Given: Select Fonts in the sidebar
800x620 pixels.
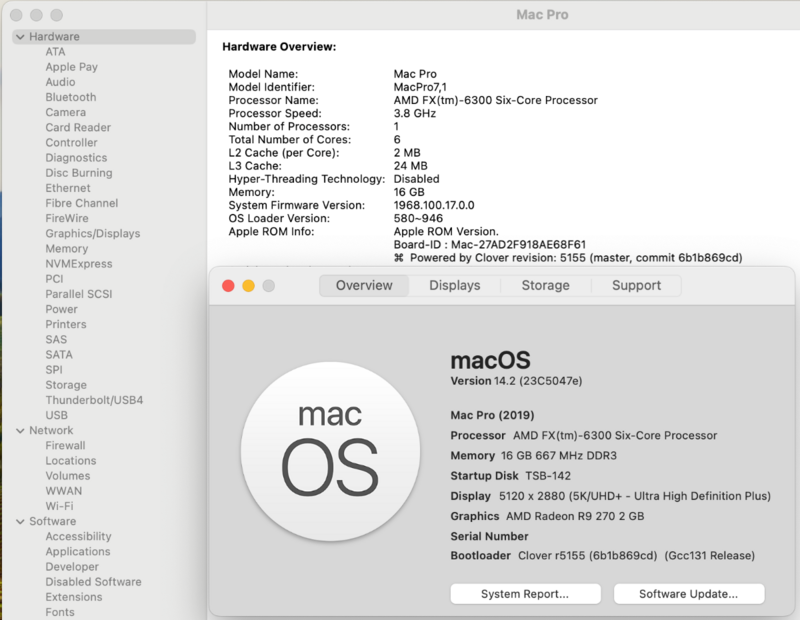Looking at the screenshot, I should click(60, 612).
